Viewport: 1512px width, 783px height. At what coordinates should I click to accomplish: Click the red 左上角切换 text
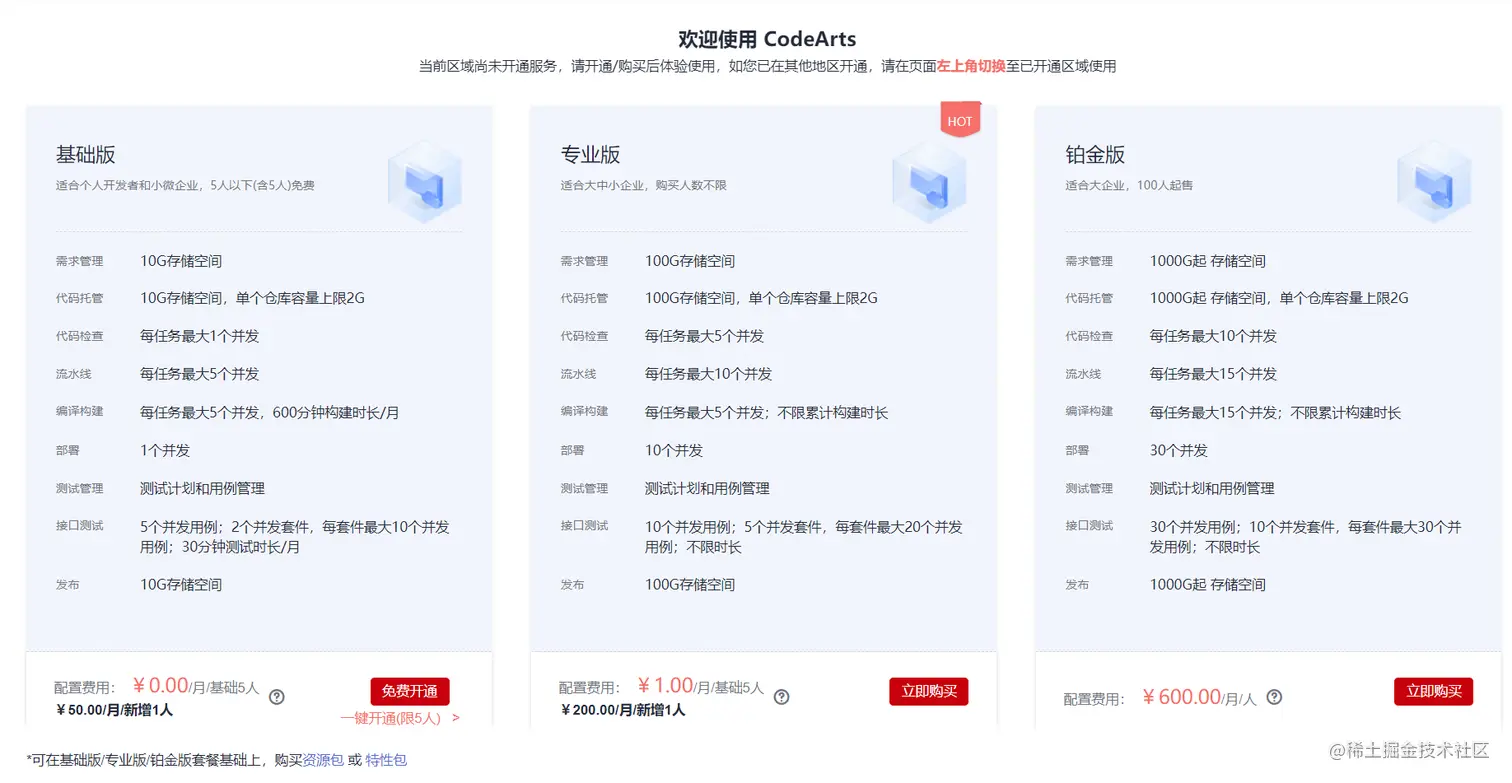971,66
